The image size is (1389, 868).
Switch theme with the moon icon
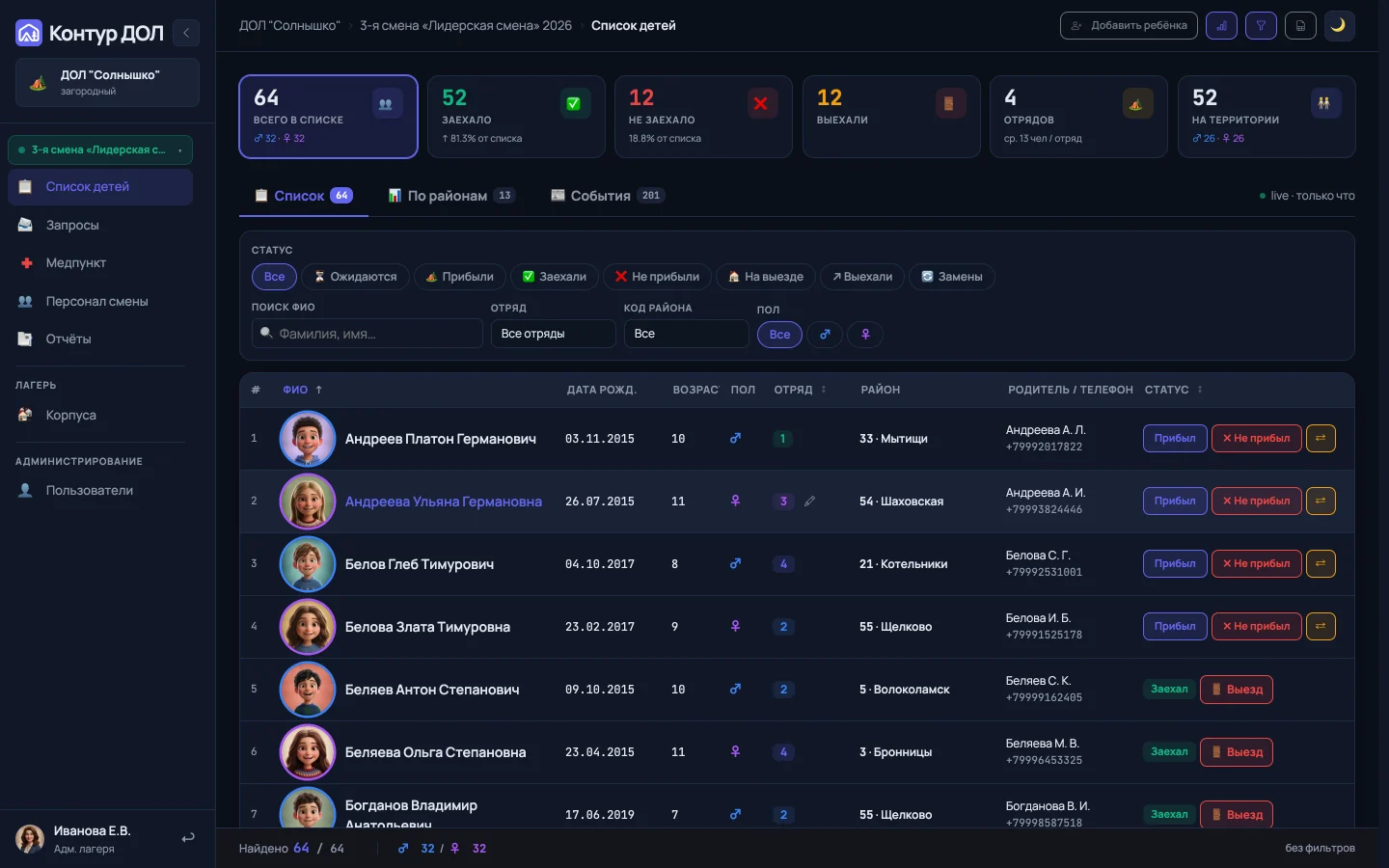coord(1339,26)
